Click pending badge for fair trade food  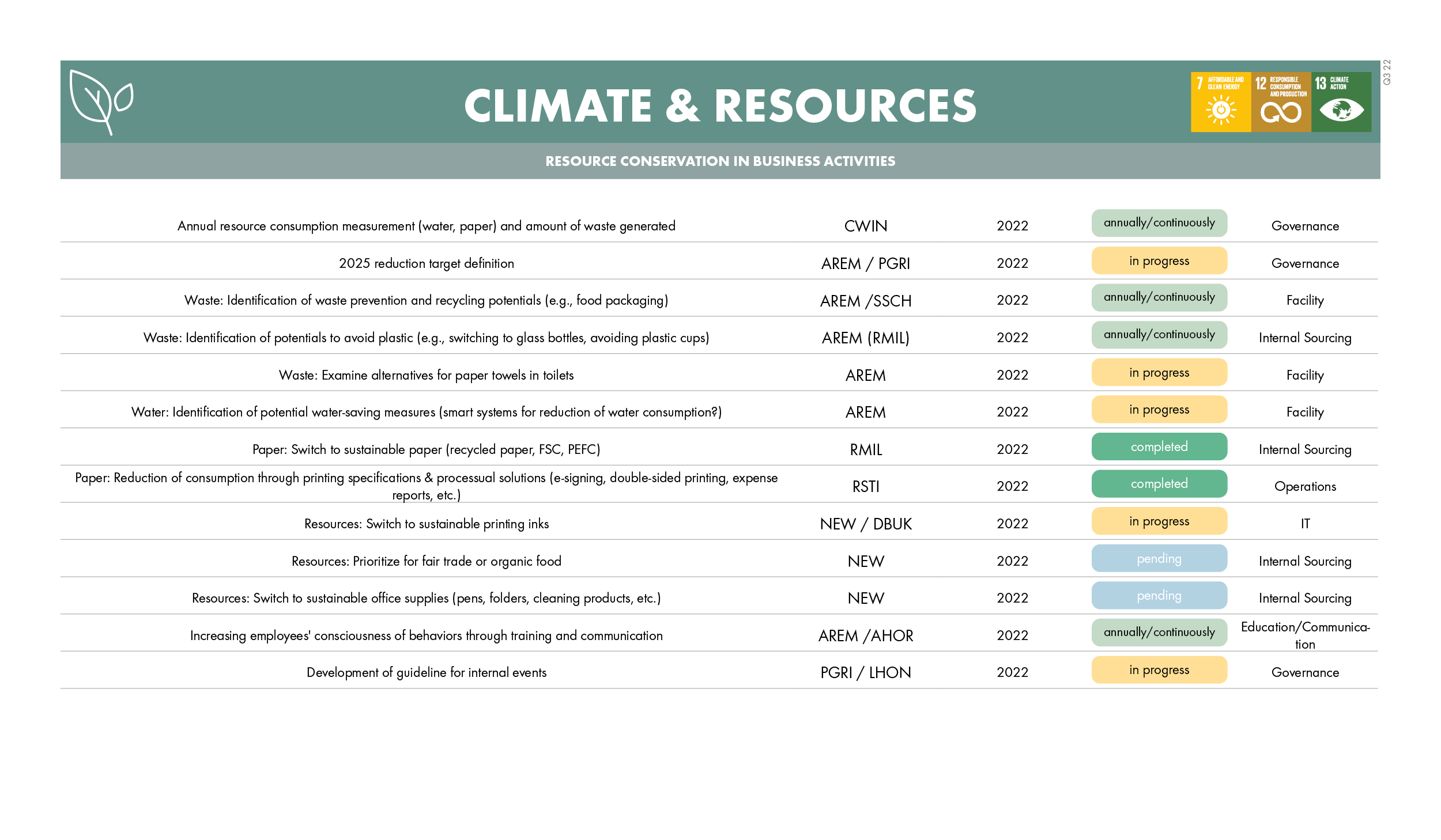(x=1159, y=558)
